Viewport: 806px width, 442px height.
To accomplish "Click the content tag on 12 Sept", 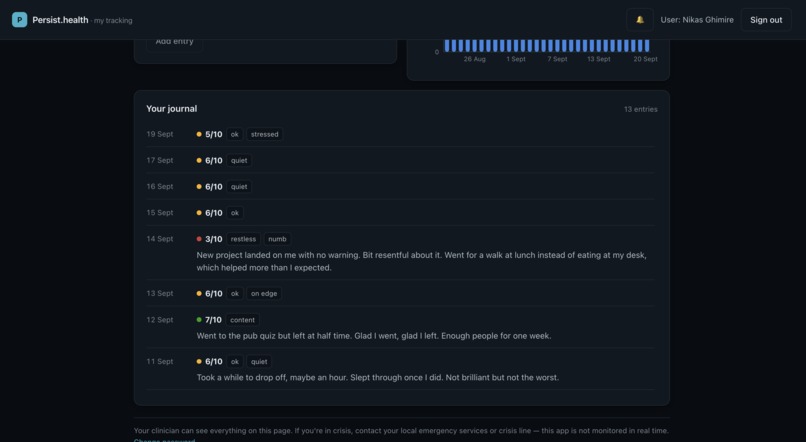I will (x=243, y=320).
